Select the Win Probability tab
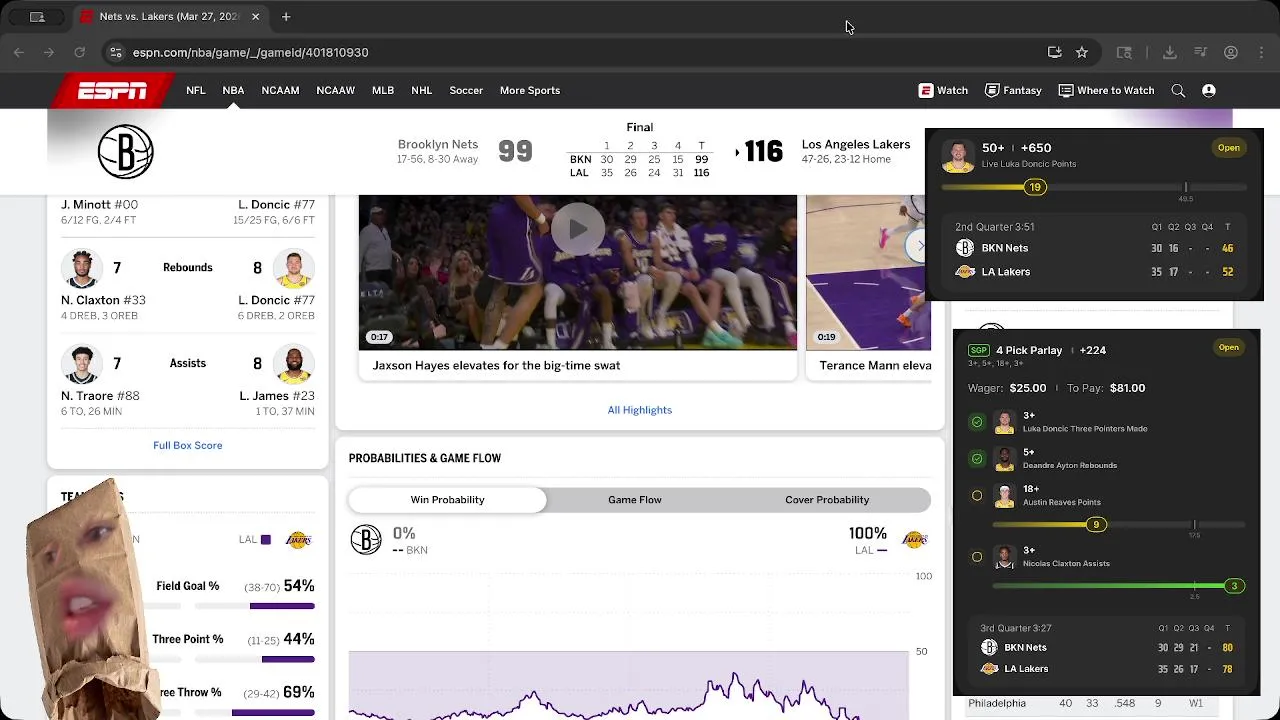 (447, 500)
